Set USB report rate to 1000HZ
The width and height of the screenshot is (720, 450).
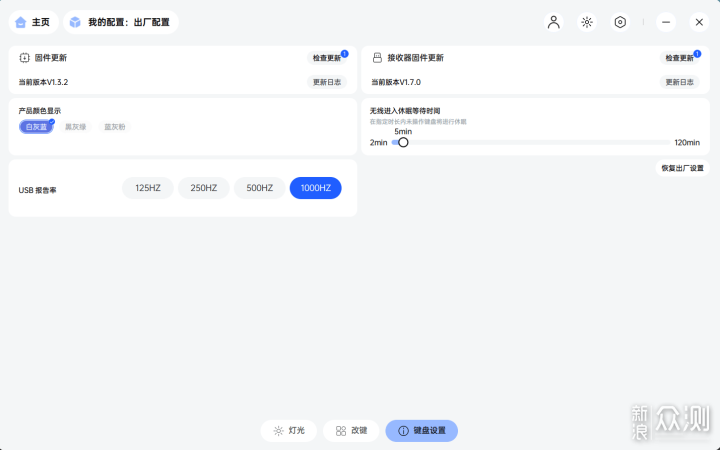pyautogui.click(x=315, y=188)
